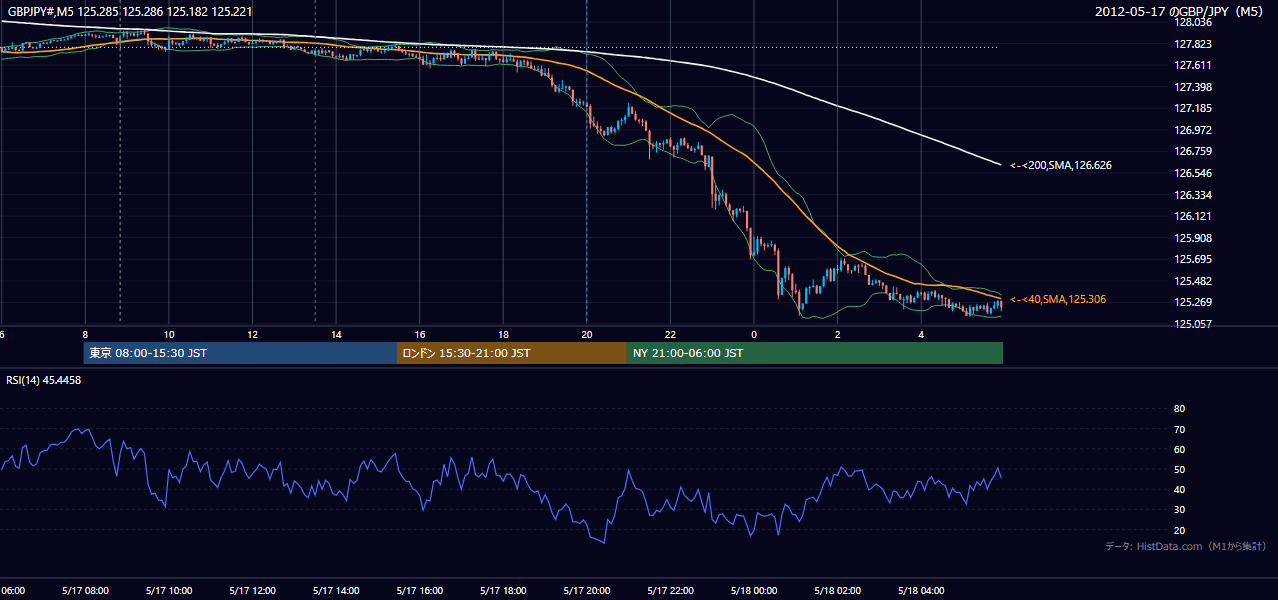Click the 5/17 10:00 time axis label

coord(168,591)
